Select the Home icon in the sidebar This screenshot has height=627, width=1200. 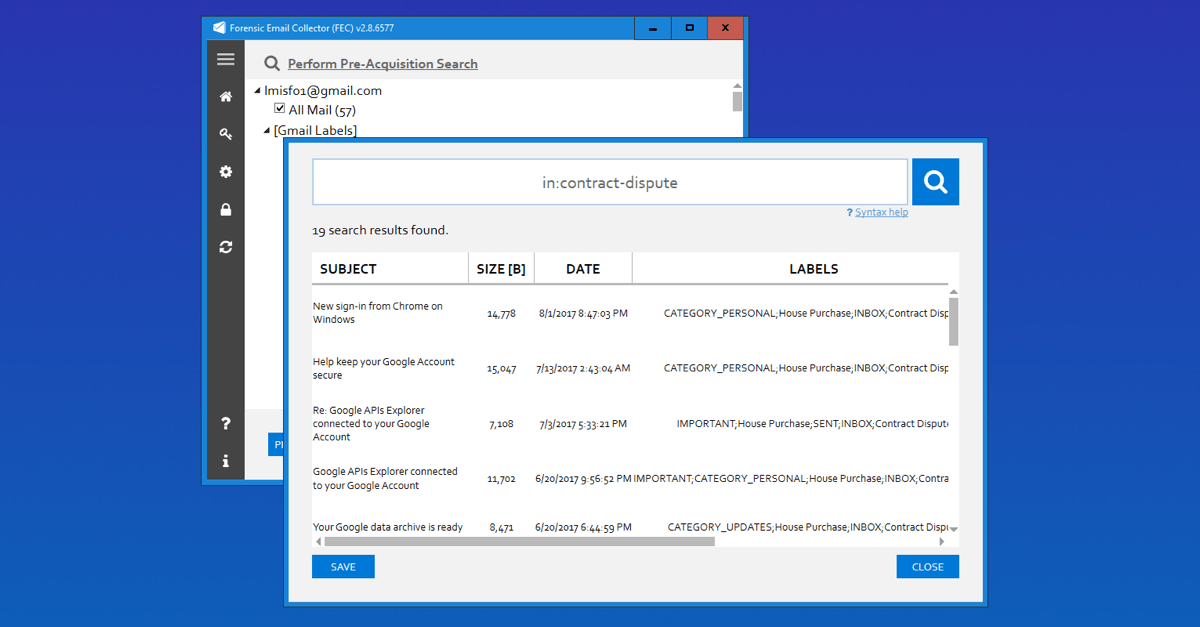click(x=225, y=96)
